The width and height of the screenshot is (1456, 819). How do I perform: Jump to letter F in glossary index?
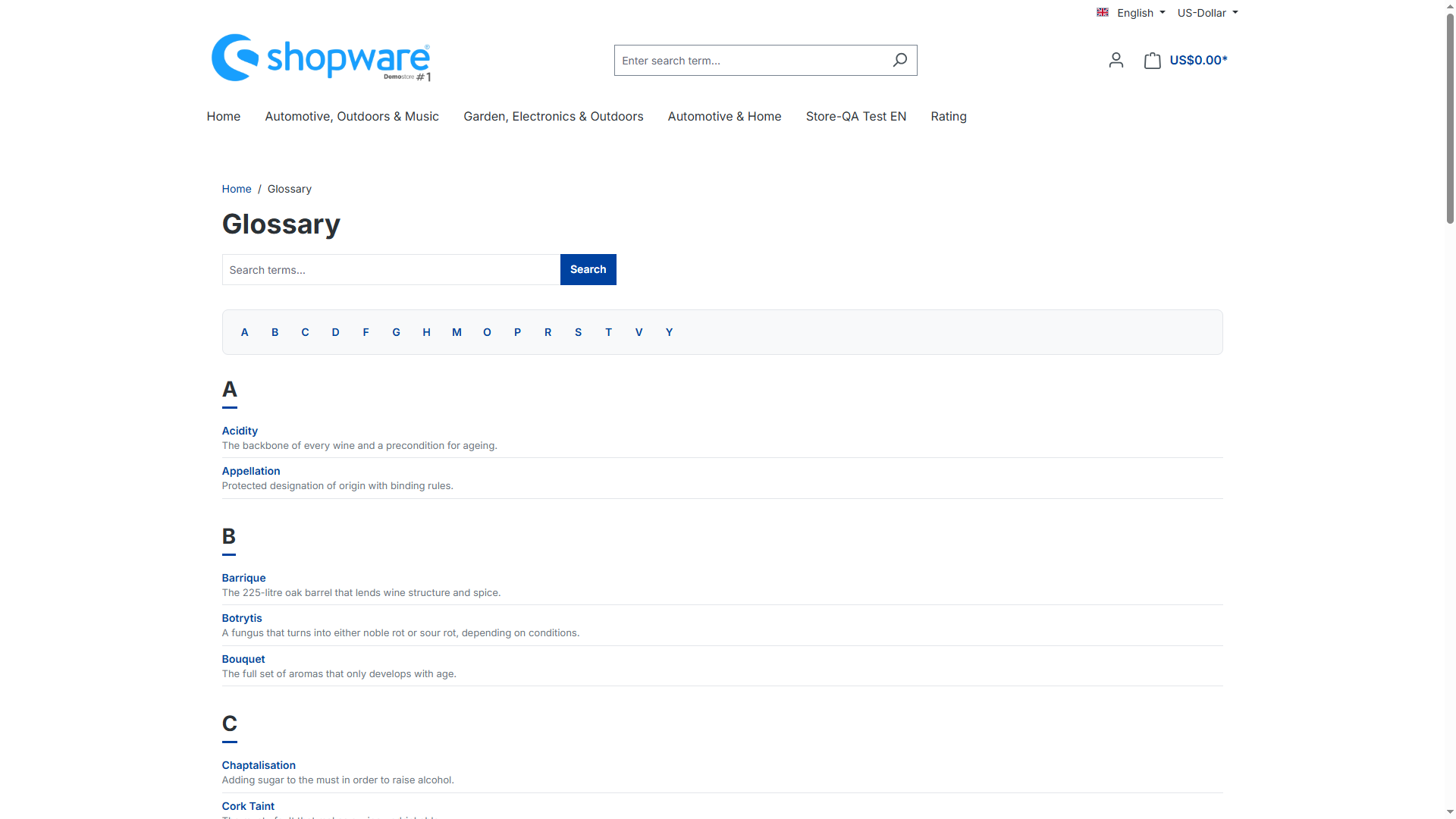tap(366, 332)
